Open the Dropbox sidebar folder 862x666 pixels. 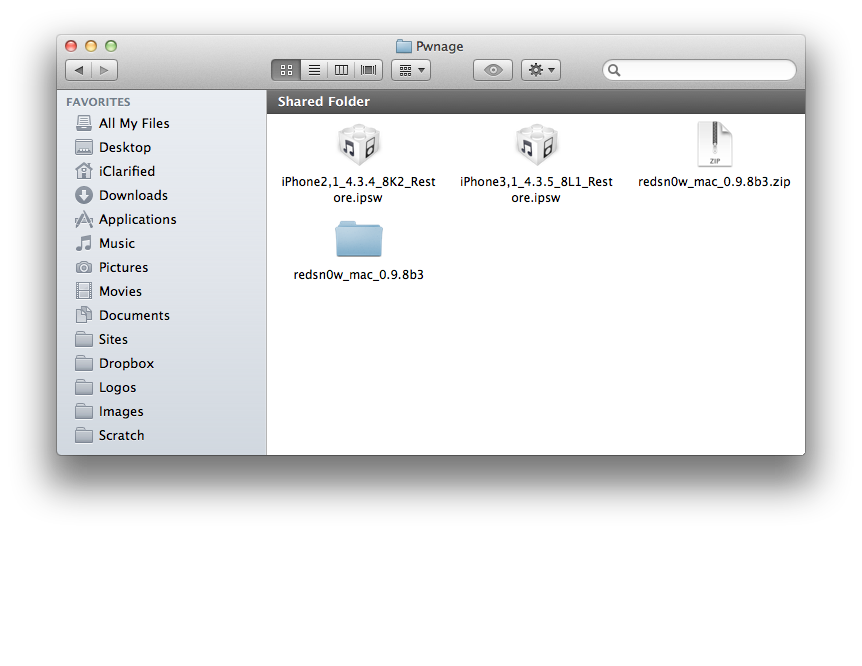tap(126, 363)
